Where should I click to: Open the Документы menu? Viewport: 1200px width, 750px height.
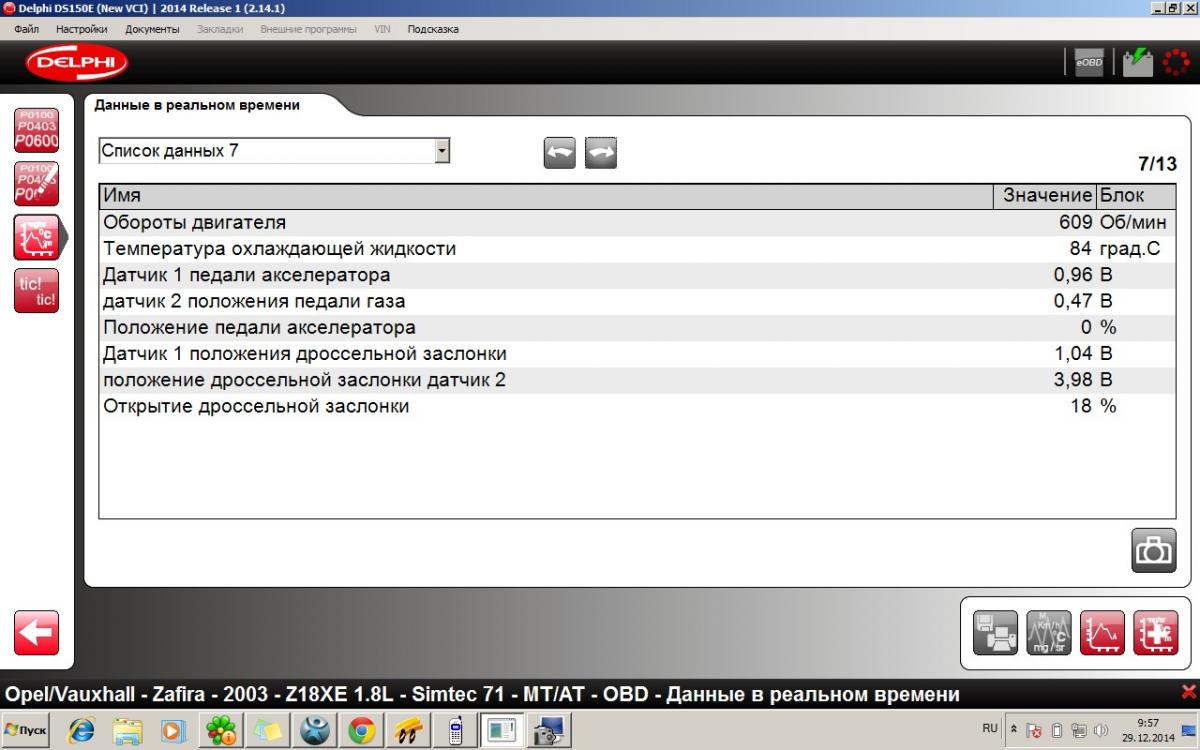(152, 29)
